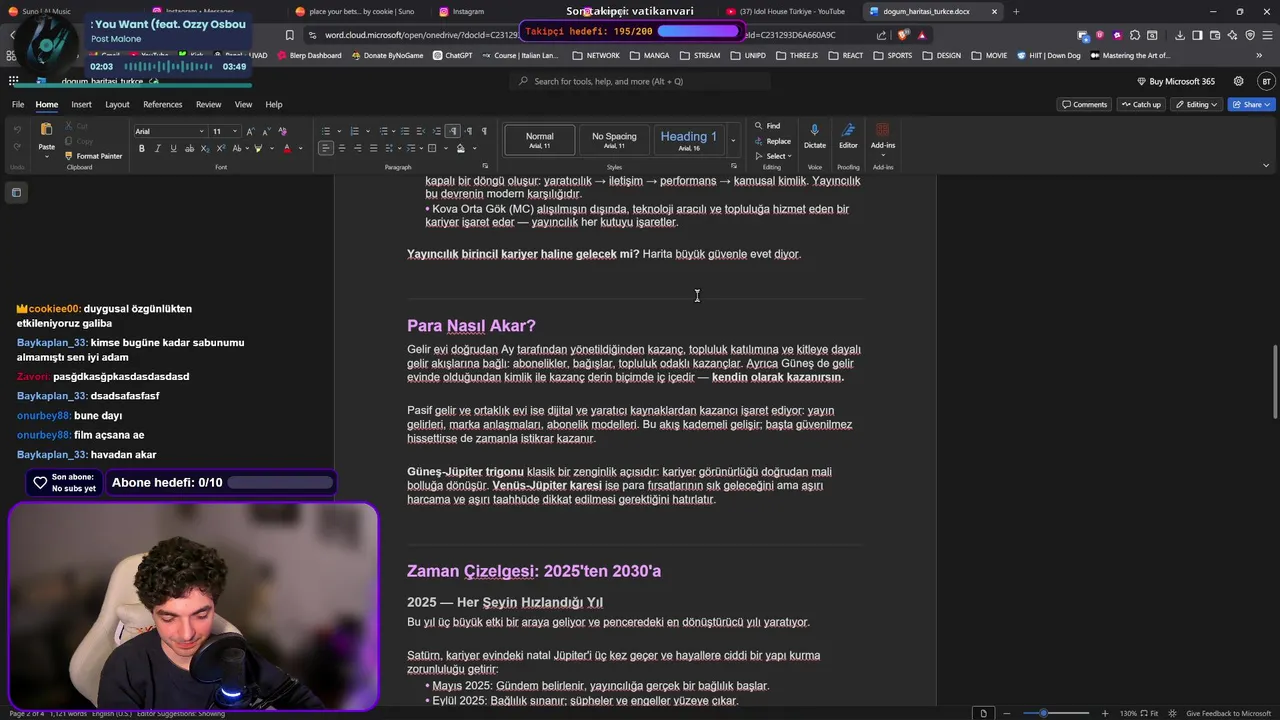This screenshot has height=720, width=1280.
Task: Undo the last action
Action: [17, 129]
